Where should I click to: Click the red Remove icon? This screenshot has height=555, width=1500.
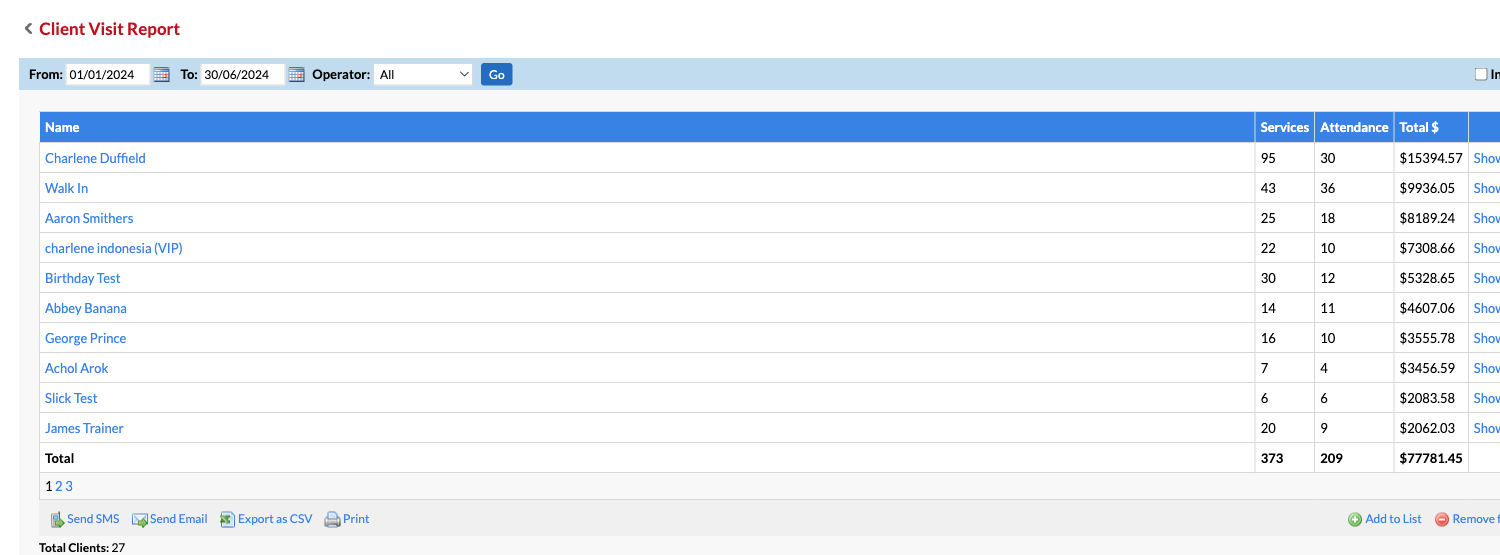tap(1442, 520)
